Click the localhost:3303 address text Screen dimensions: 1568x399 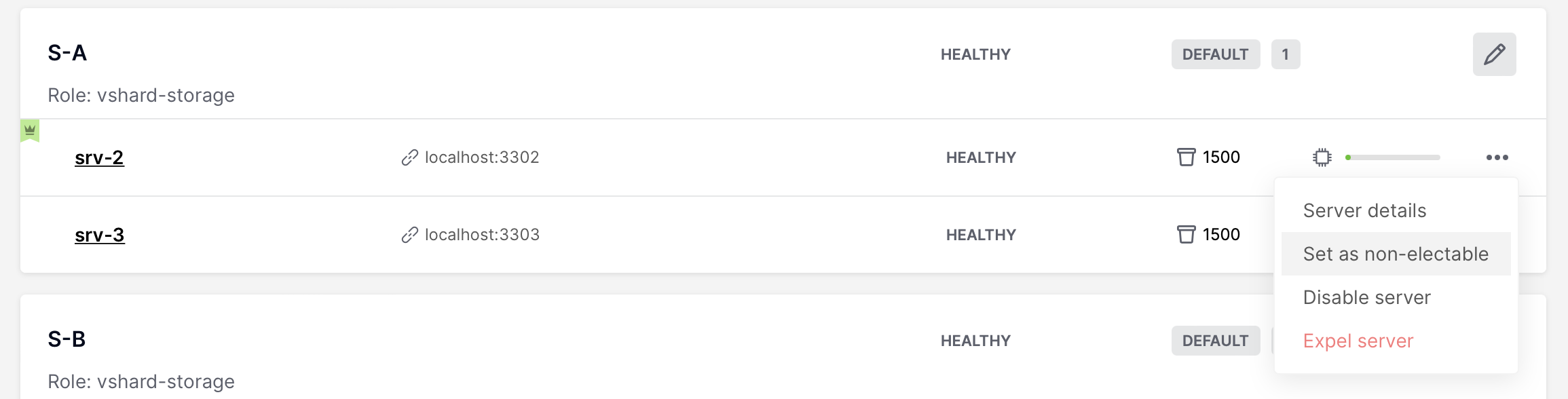pos(482,235)
